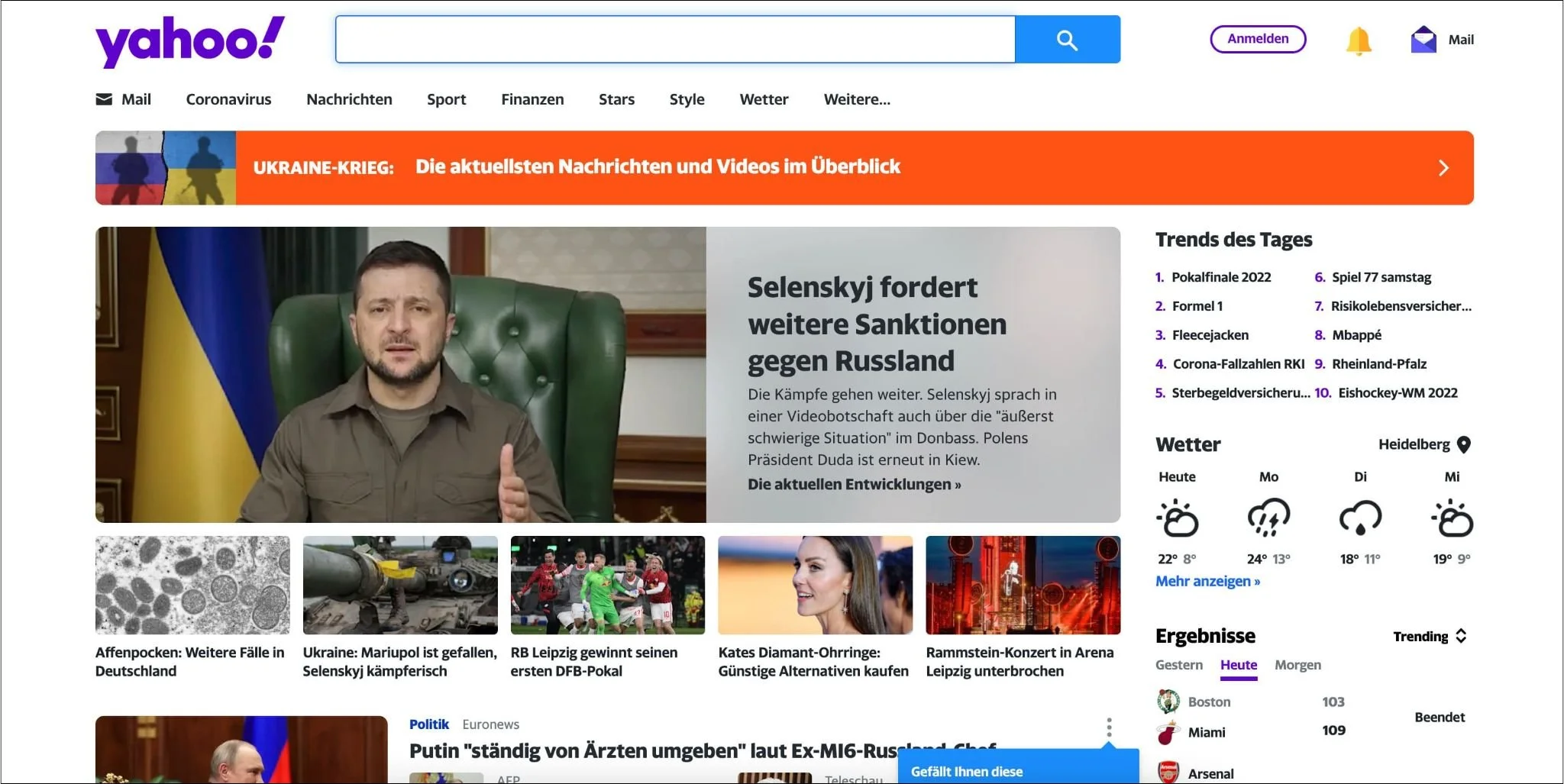Open Coronavirus in navigation
The height and width of the screenshot is (784, 1564).
pos(228,99)
